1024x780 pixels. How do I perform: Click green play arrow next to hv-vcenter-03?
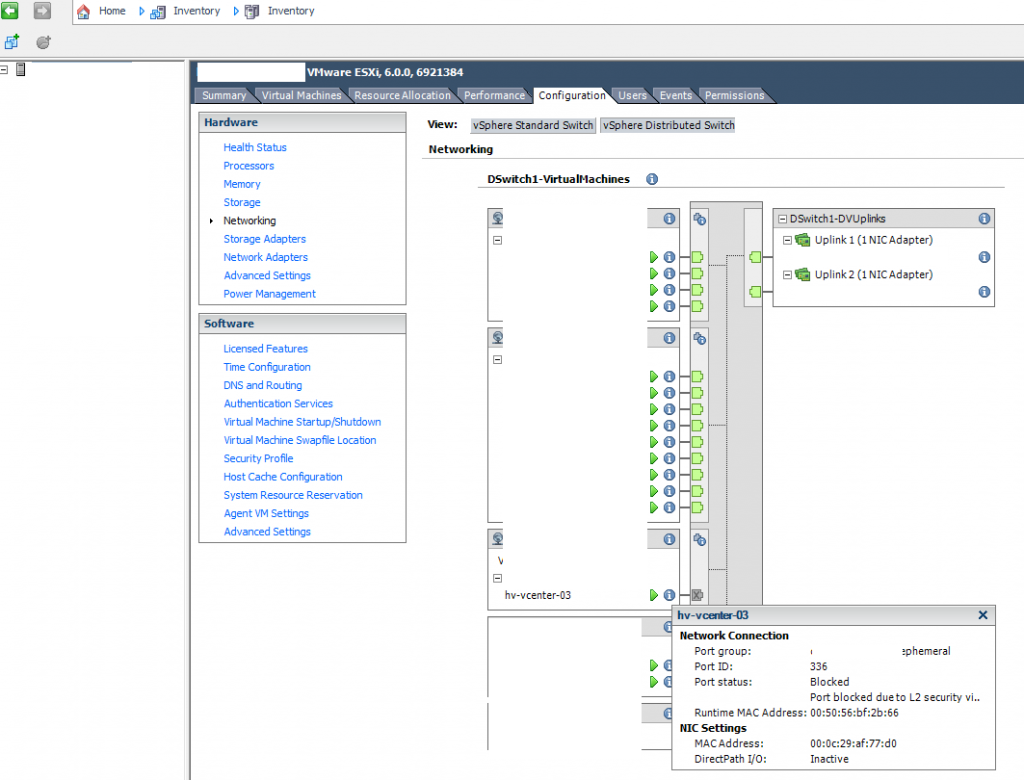click(x=654, y=595)
